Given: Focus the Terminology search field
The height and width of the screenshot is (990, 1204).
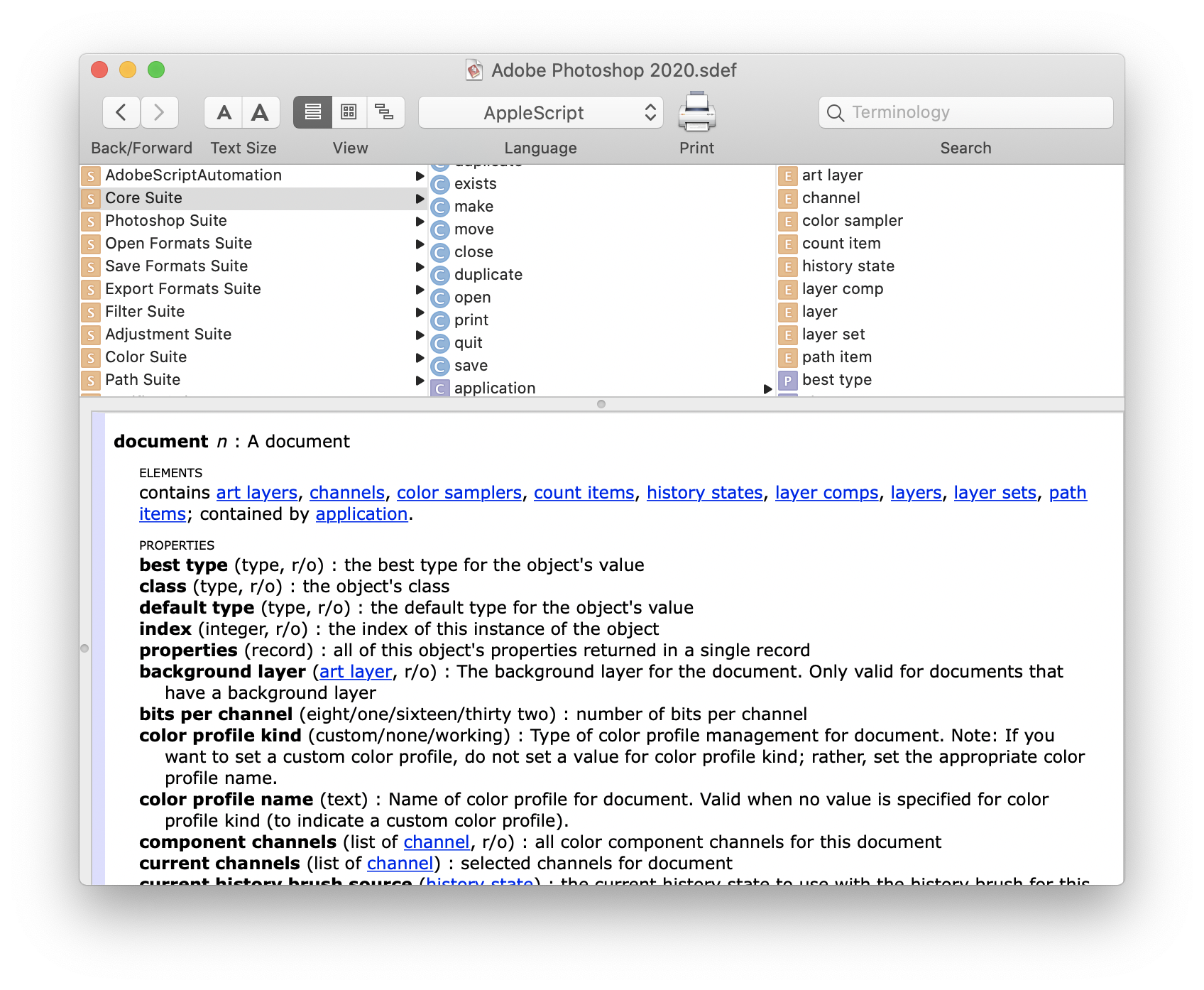Looking at the screenshot, I should pyautogui.click(x=965, y=112).
